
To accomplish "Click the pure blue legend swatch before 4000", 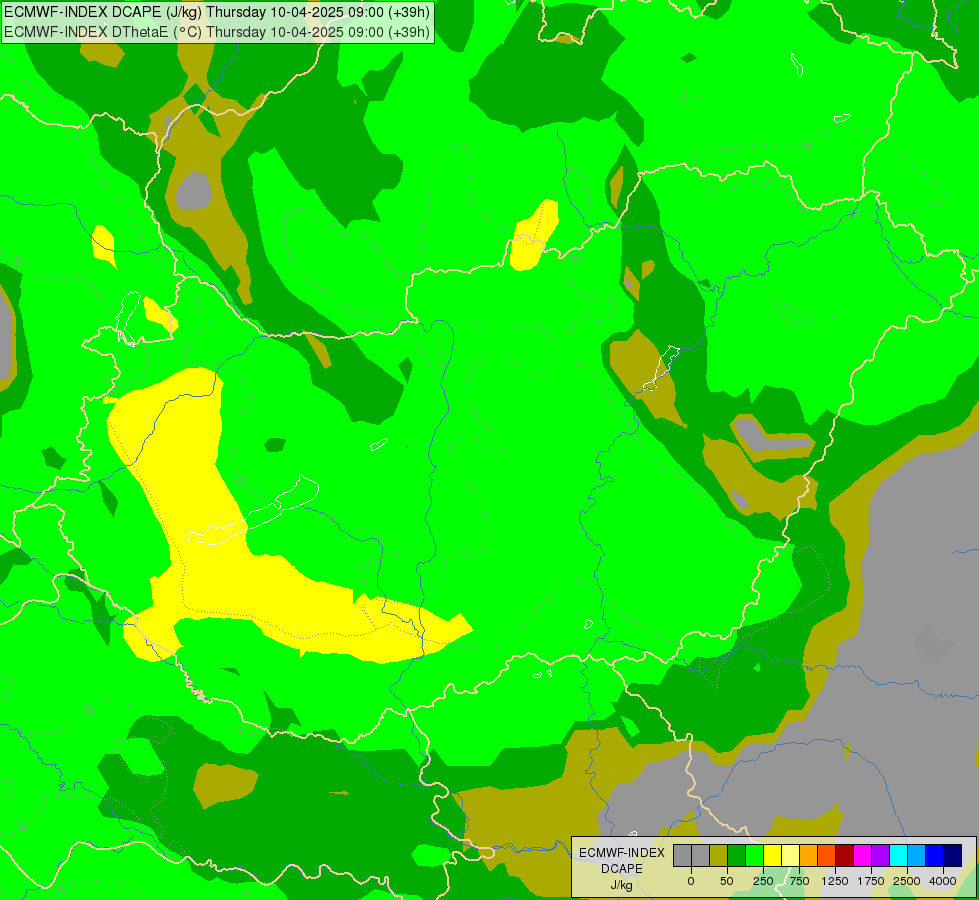I will click(x=935, y=855).
